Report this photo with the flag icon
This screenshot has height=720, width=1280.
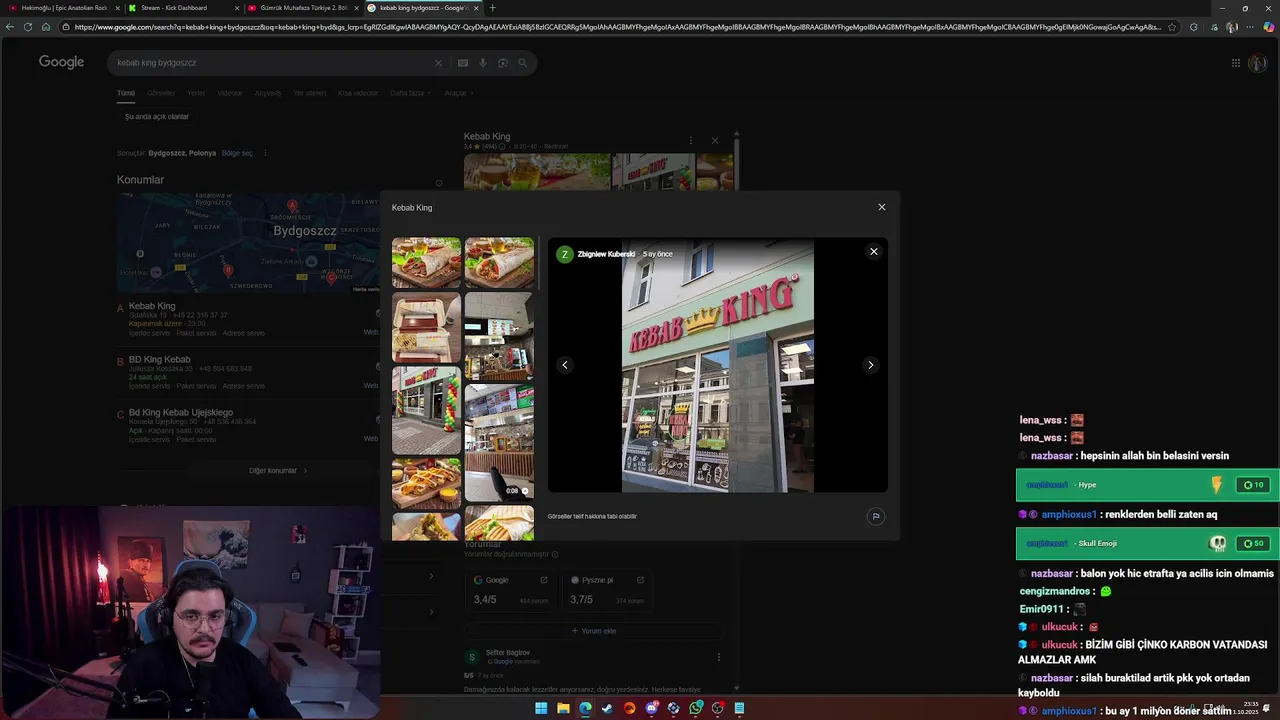click(x=876, y=517)
